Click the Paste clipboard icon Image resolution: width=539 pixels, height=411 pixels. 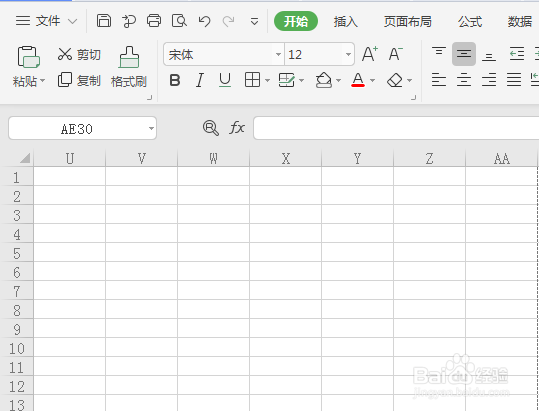click(29, 57)
